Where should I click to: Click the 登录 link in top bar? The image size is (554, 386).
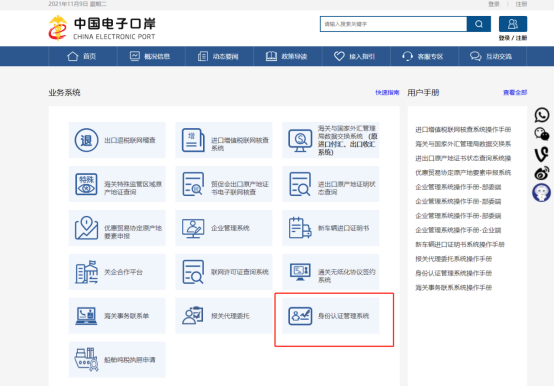494,4
